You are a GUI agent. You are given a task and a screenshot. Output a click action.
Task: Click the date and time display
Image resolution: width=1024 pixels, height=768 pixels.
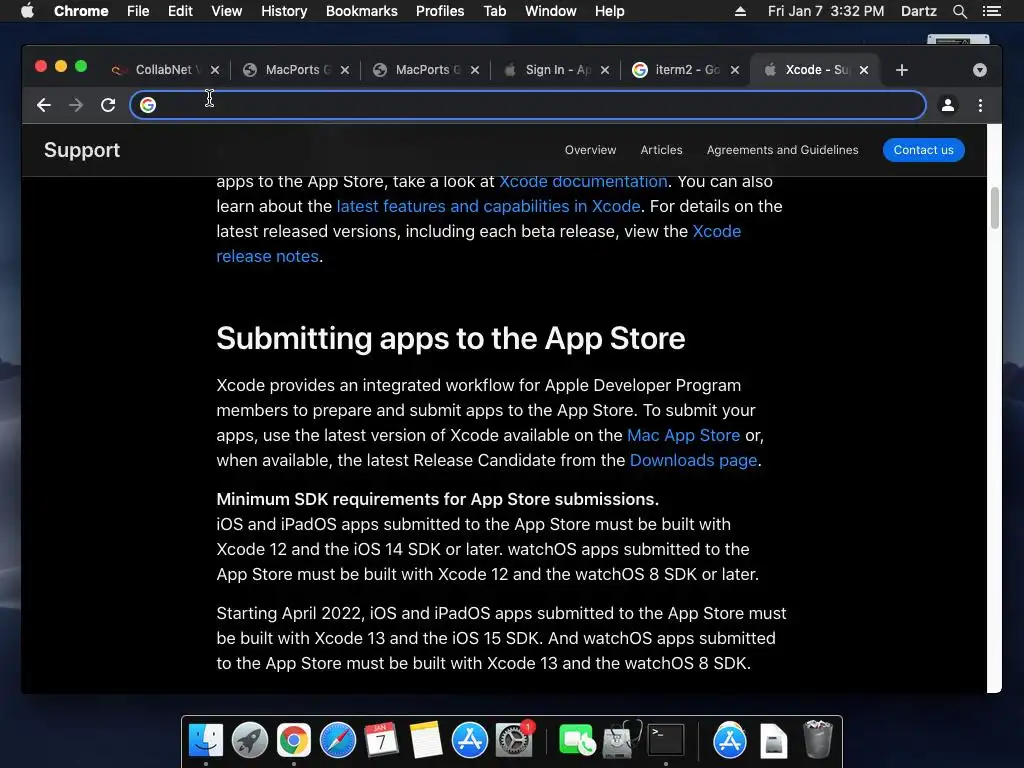pyautogui.click(x=826, y=11)
